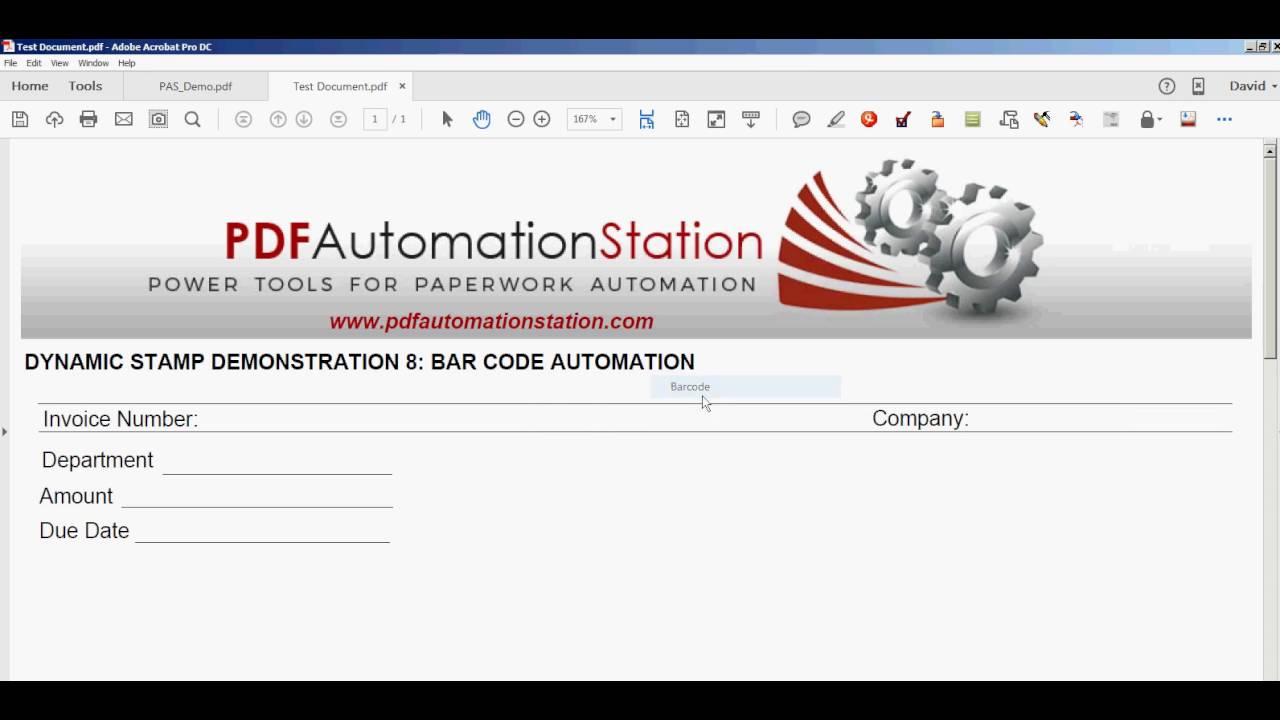Open the Edit menu
The width and height of the screenshot is (1280, 720).
click(34, 63)
